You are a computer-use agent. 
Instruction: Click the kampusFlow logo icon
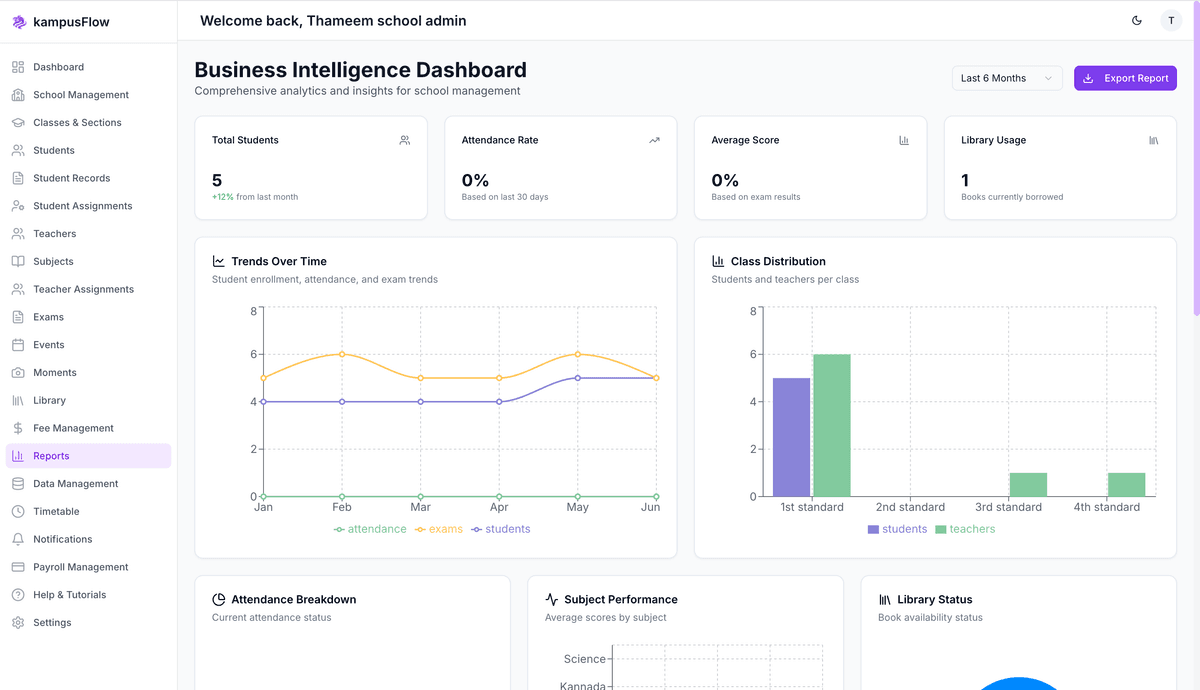click(x=17, y=20)
